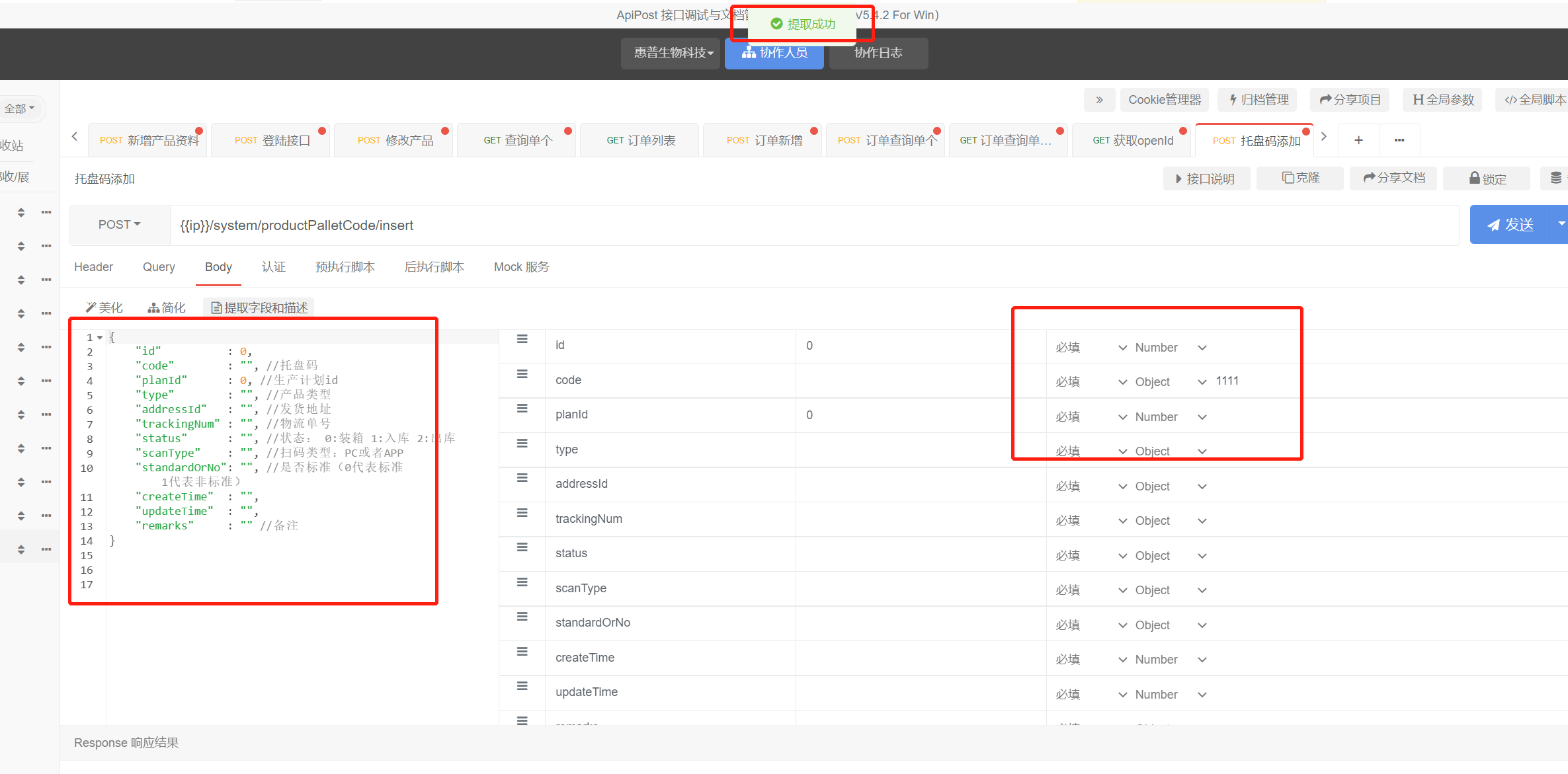Screen dimensions: 1568x774
Task: Open the 认证 tab
Action: tap(274, 267)
